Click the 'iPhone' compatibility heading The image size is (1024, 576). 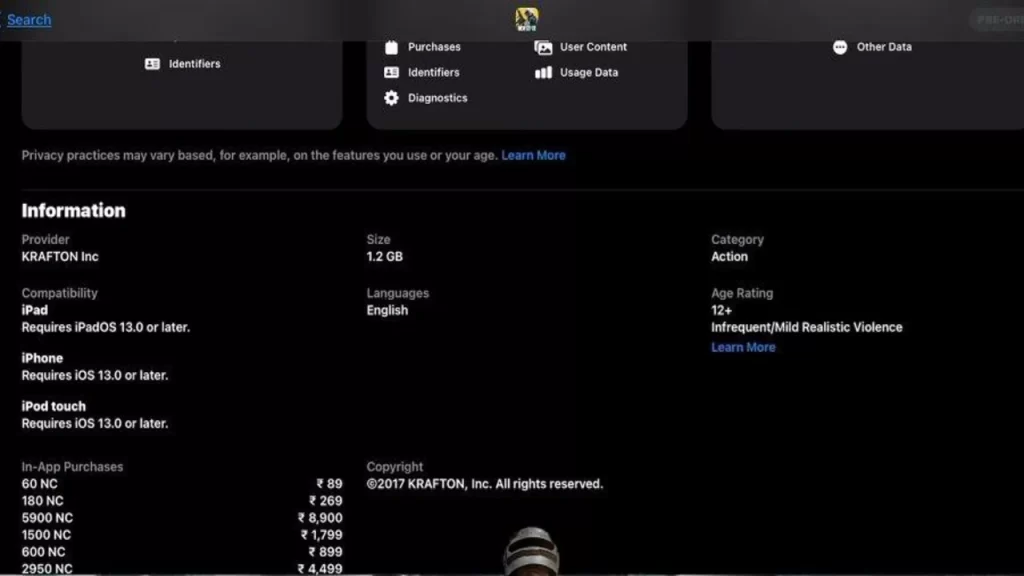pos(42,359)
